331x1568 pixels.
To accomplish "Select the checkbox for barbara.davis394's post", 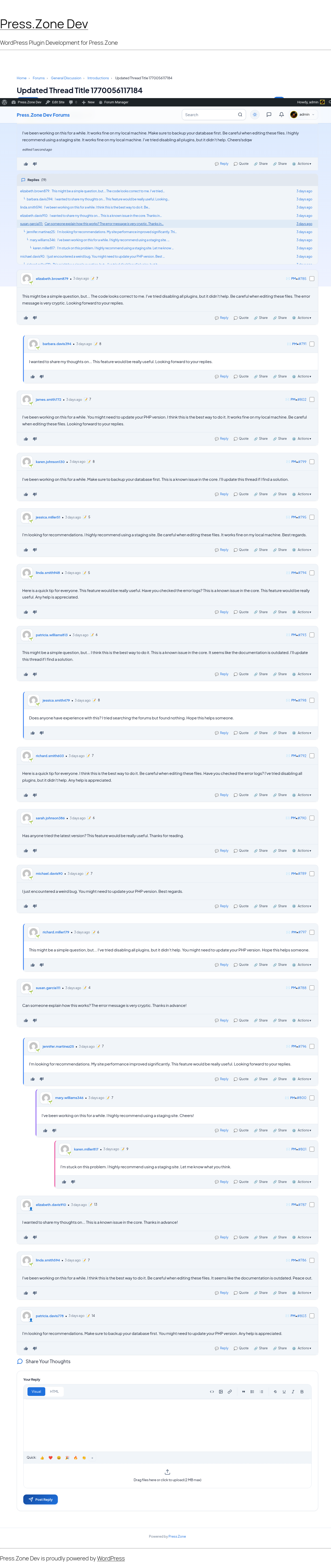I will point(312,344).
